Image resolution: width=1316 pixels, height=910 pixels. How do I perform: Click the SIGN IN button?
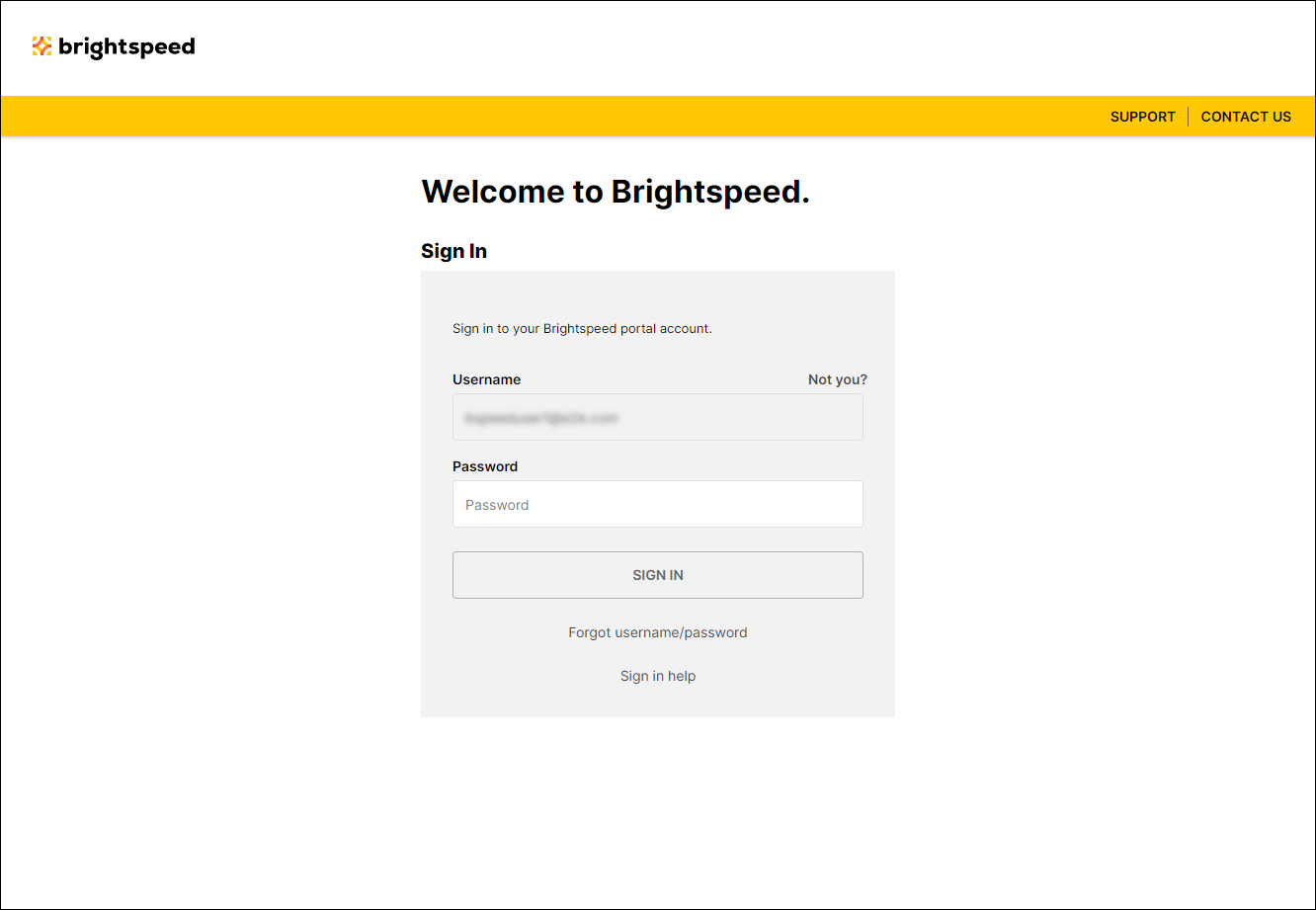tap(658, 575)
